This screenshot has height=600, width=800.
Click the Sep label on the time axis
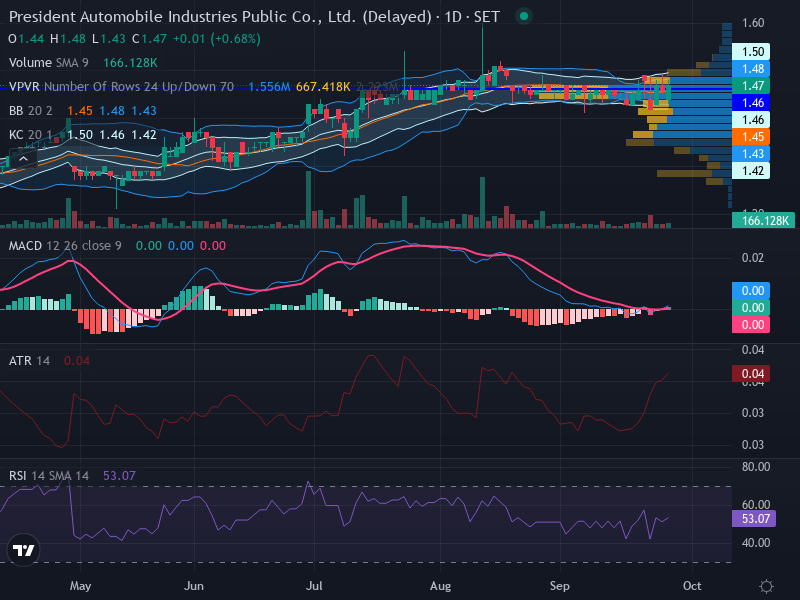coord(560,586)
